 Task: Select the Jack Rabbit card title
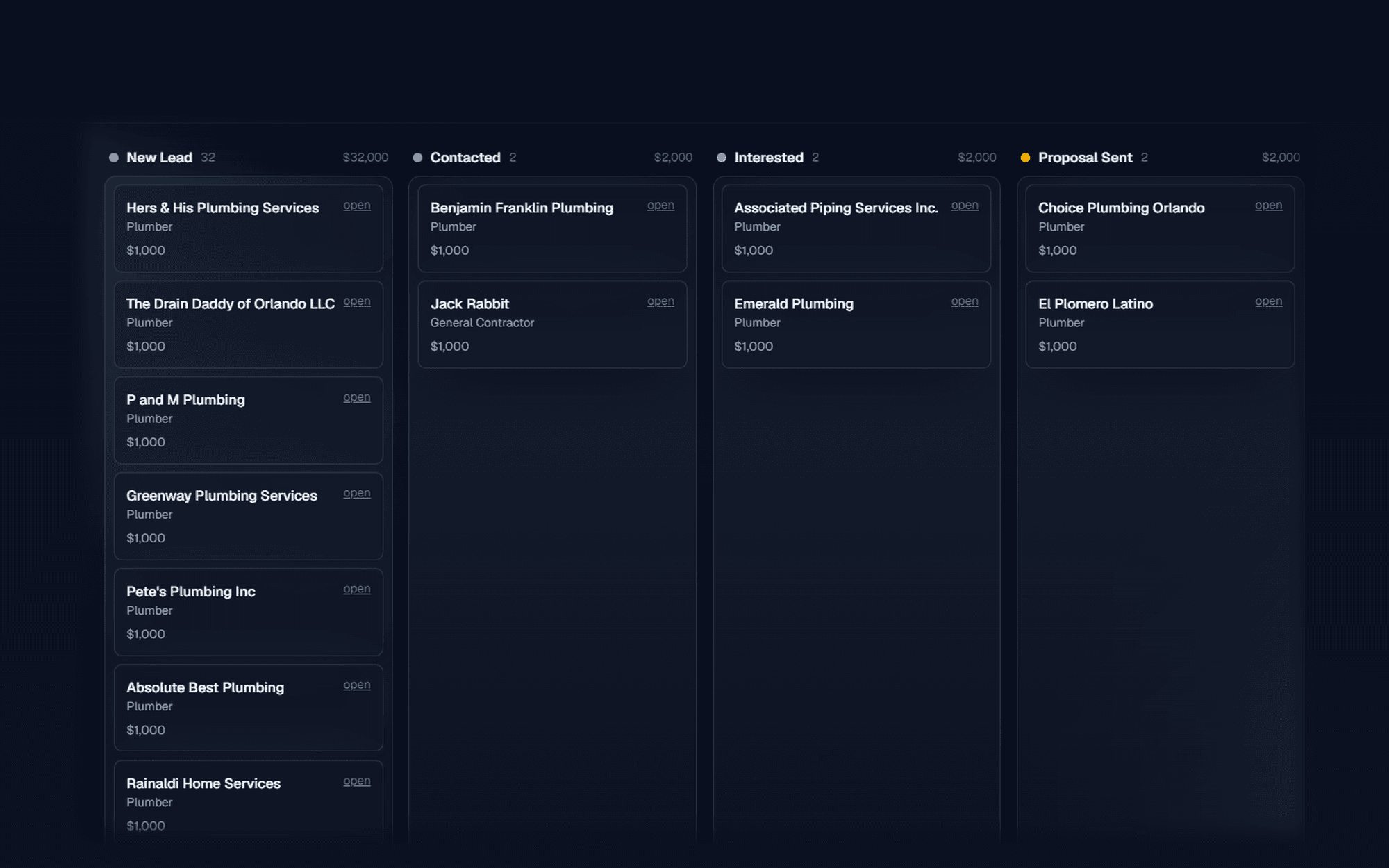click(469, 303)
